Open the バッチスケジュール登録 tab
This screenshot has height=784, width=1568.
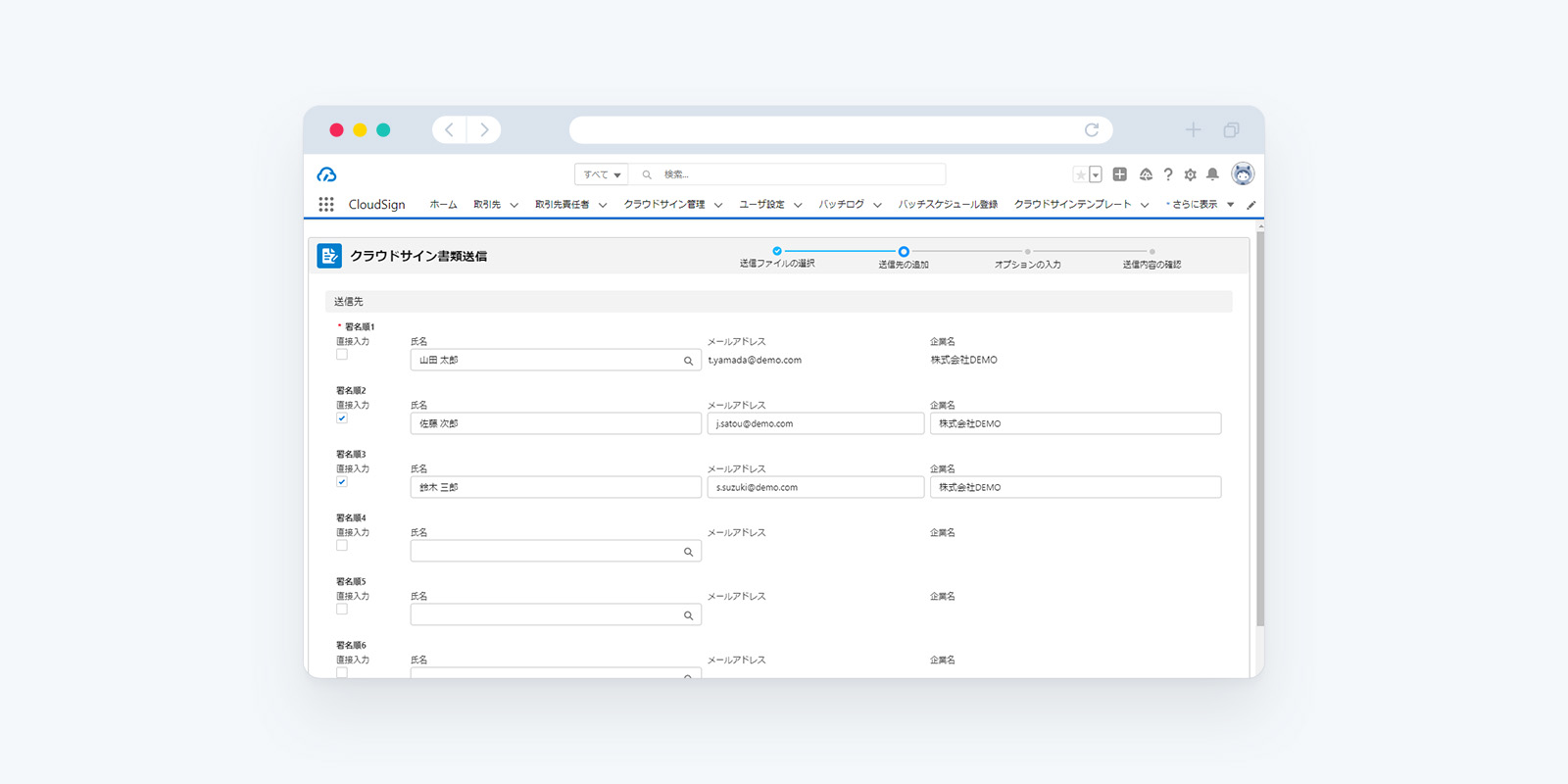point(948,205)
